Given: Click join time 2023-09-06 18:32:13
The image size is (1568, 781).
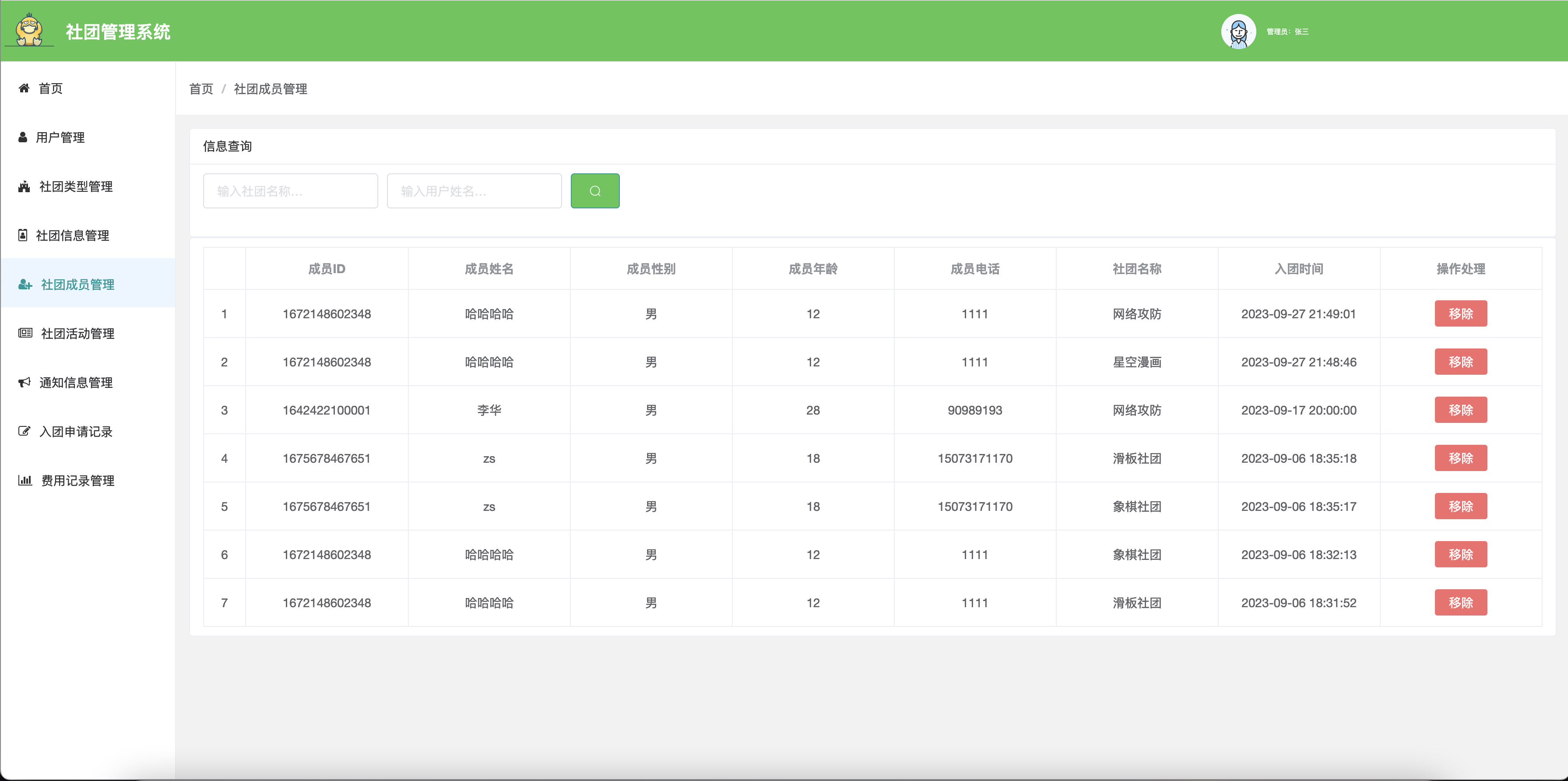Looking at the screenshot, I should [x=1298, y=554].
